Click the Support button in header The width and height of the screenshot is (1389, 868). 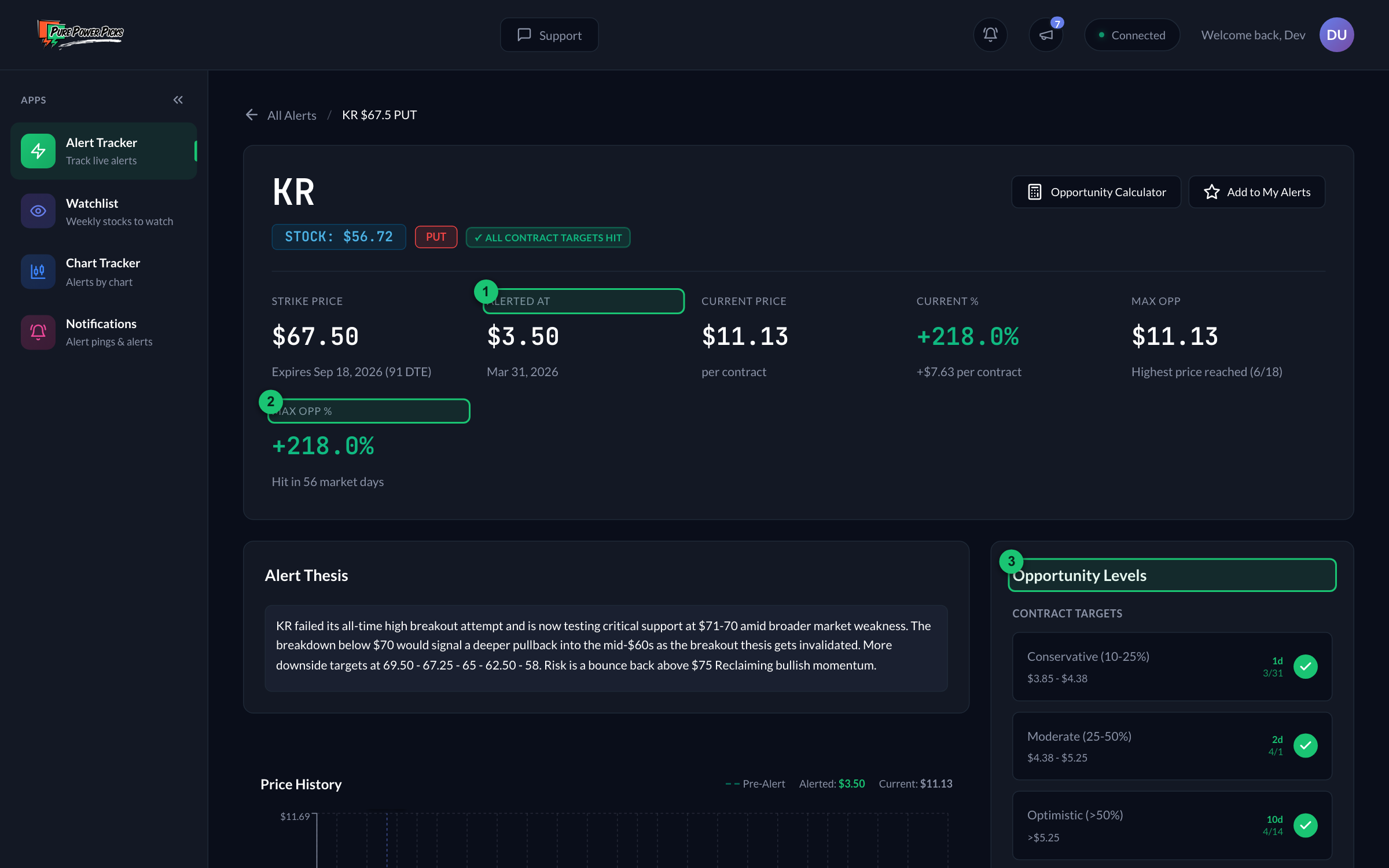click(x=549, y=35)
